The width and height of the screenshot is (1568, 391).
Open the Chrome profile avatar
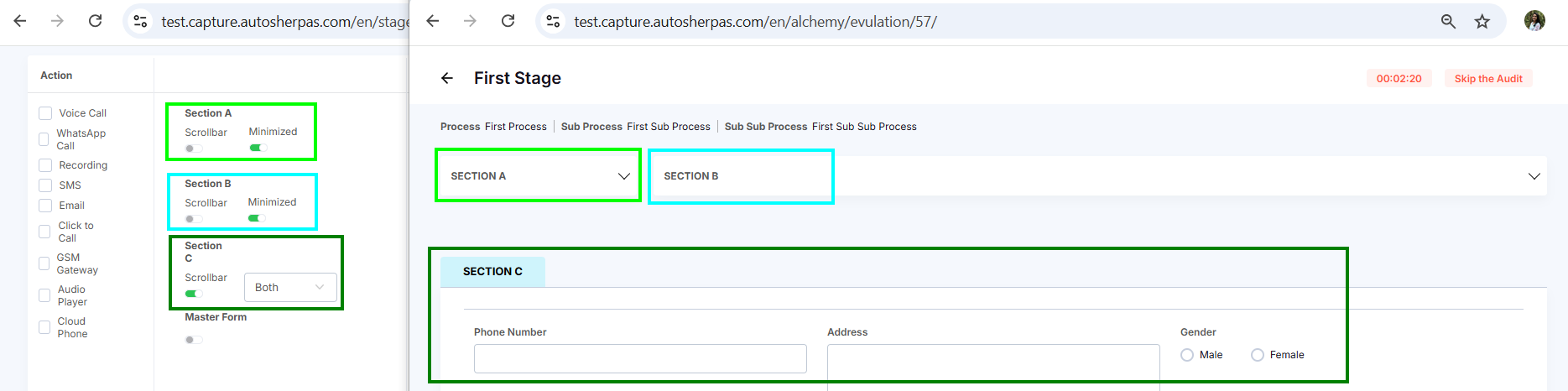[x=1534, y=21]
